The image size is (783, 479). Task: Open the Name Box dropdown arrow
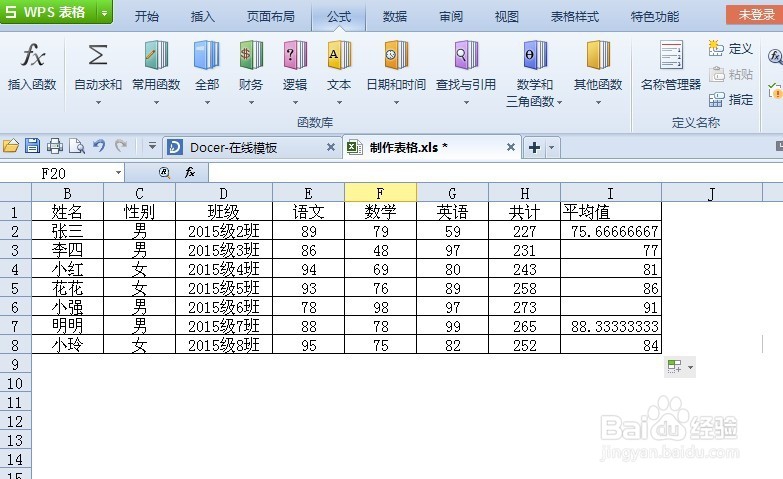118,173
